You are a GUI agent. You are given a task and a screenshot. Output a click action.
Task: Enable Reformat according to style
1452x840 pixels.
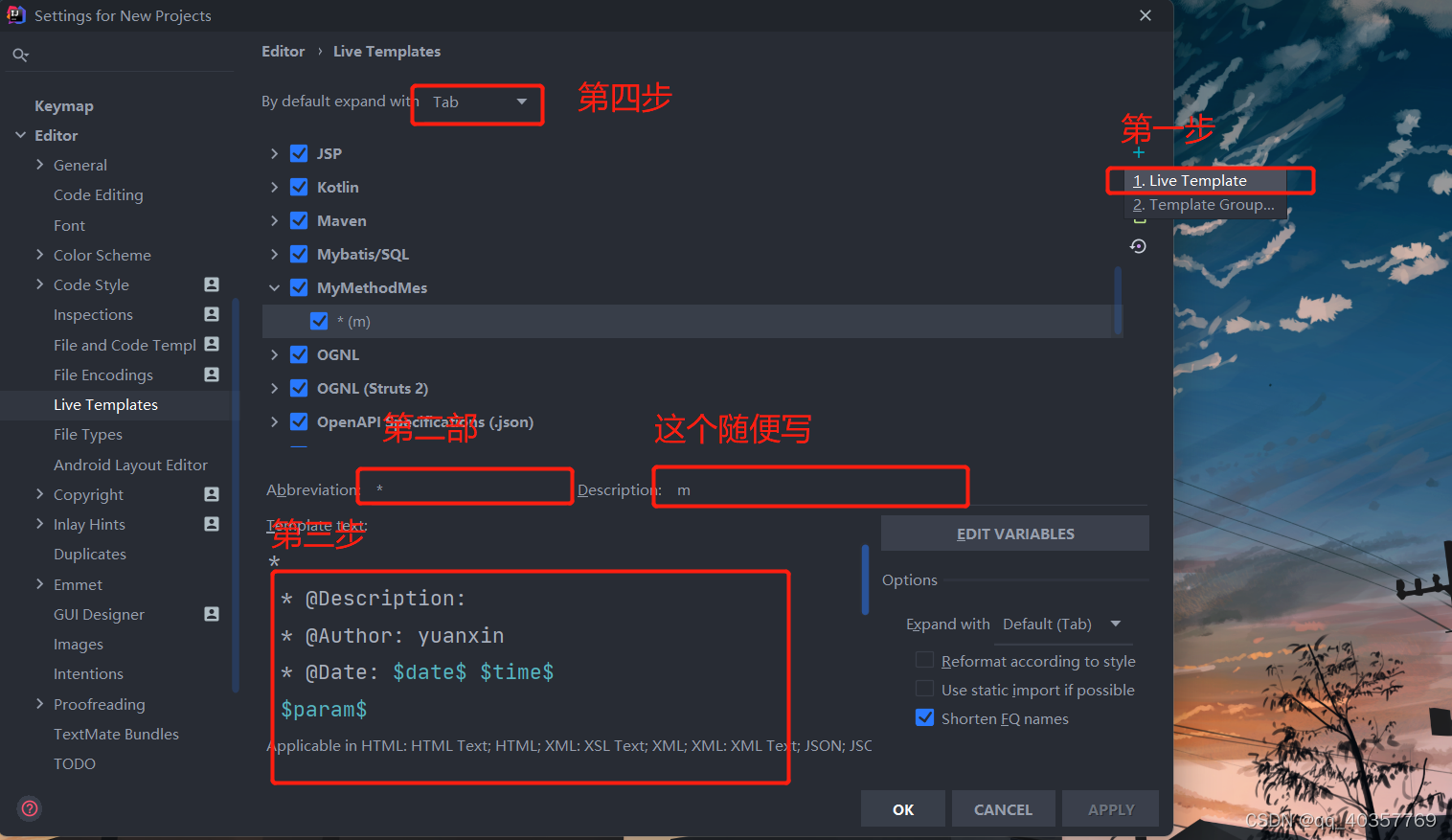(924, 660)
